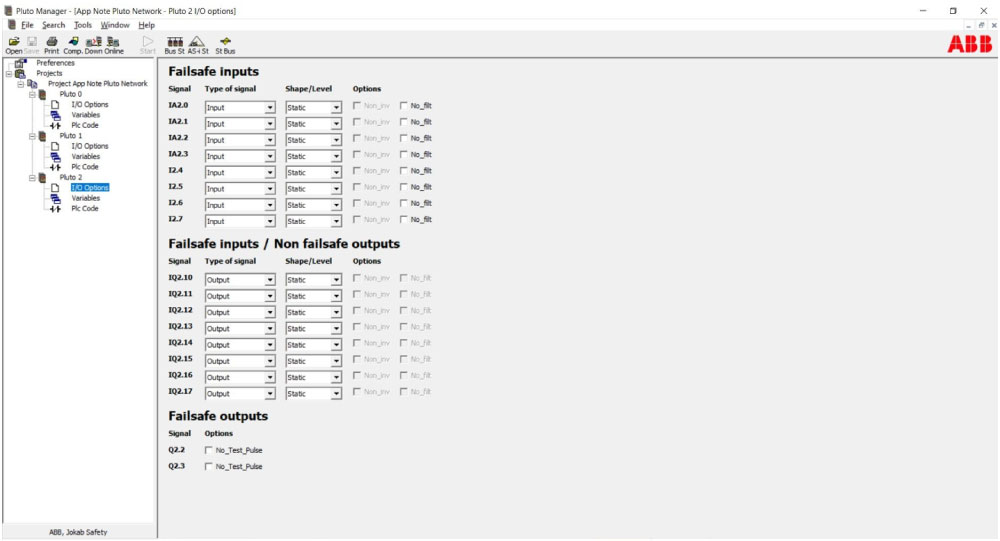Click the Open toolbar icon
Viewport: 1000px width, 541px height.
[x=14, y=42]
